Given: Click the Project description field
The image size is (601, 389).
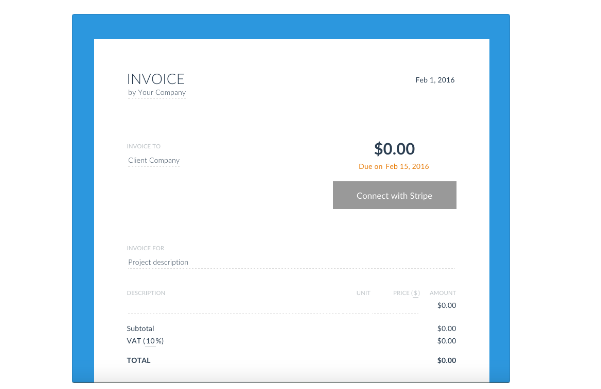Looking at the screenshot, I should coord(291,262).
